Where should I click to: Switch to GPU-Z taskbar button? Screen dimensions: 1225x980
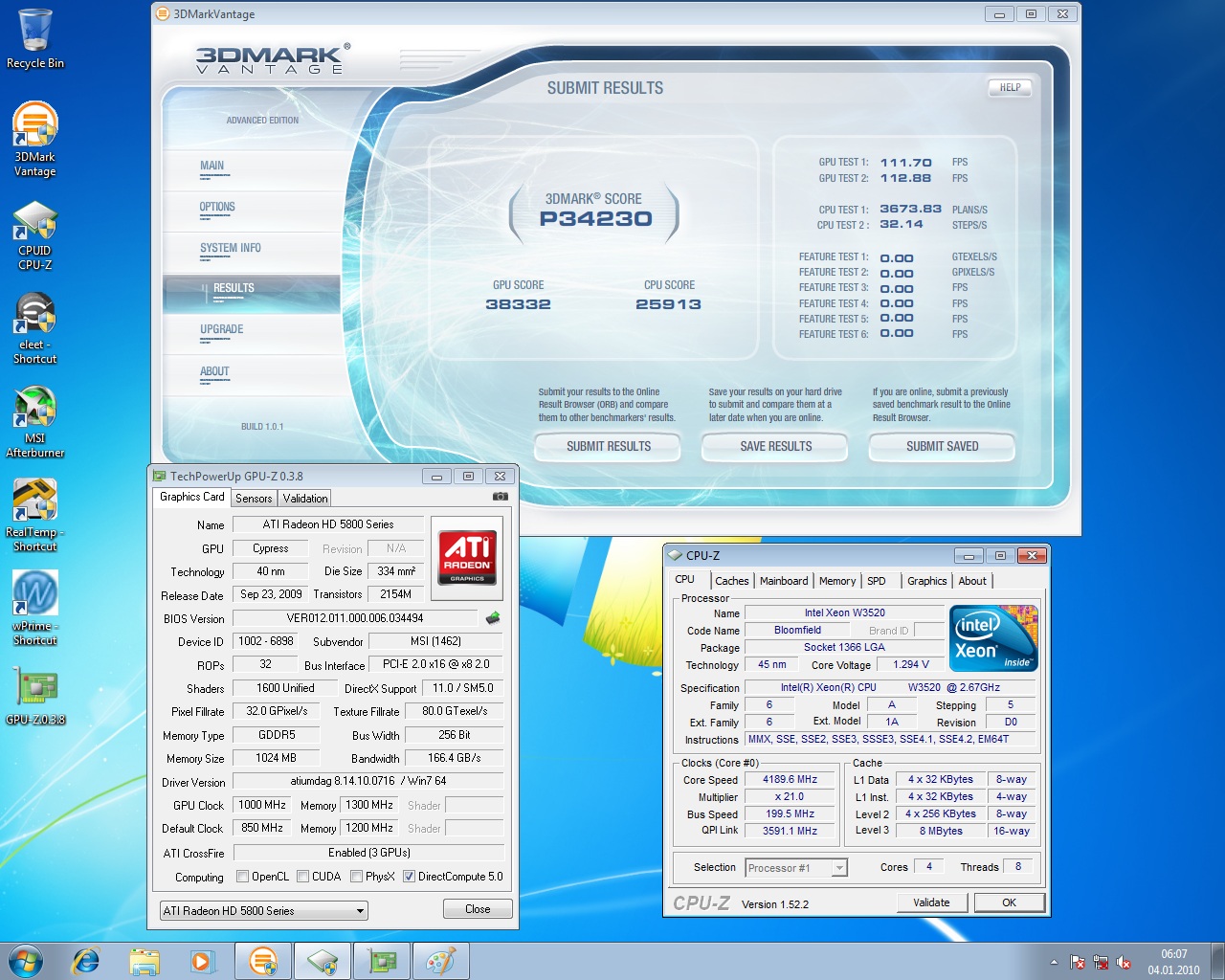click(x=382, y=961)
